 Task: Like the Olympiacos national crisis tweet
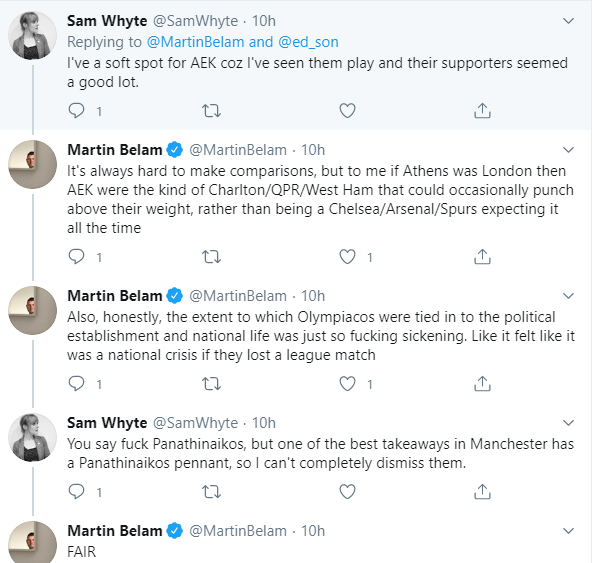pos(347,383)
